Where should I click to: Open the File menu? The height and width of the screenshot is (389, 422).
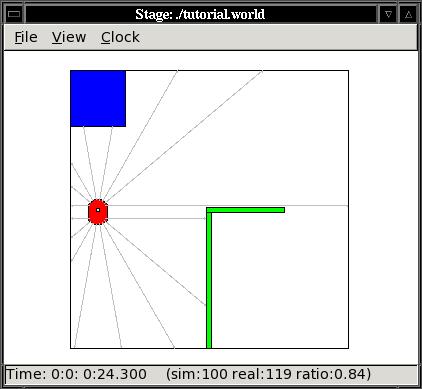(26, 37)
